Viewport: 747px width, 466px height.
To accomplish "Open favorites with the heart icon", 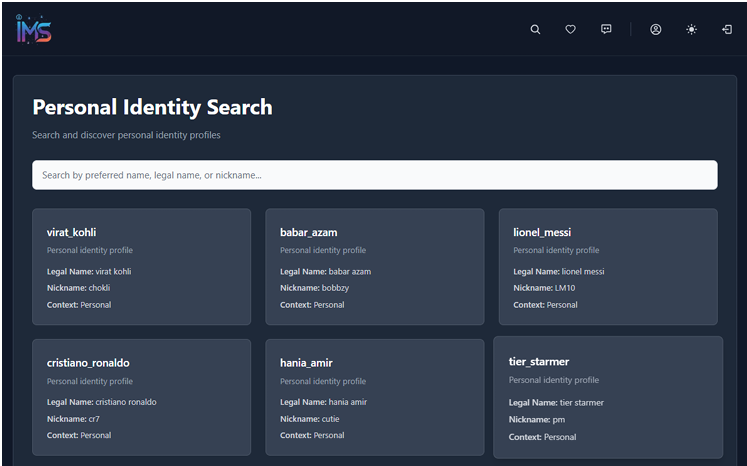I will click(570, 30).
